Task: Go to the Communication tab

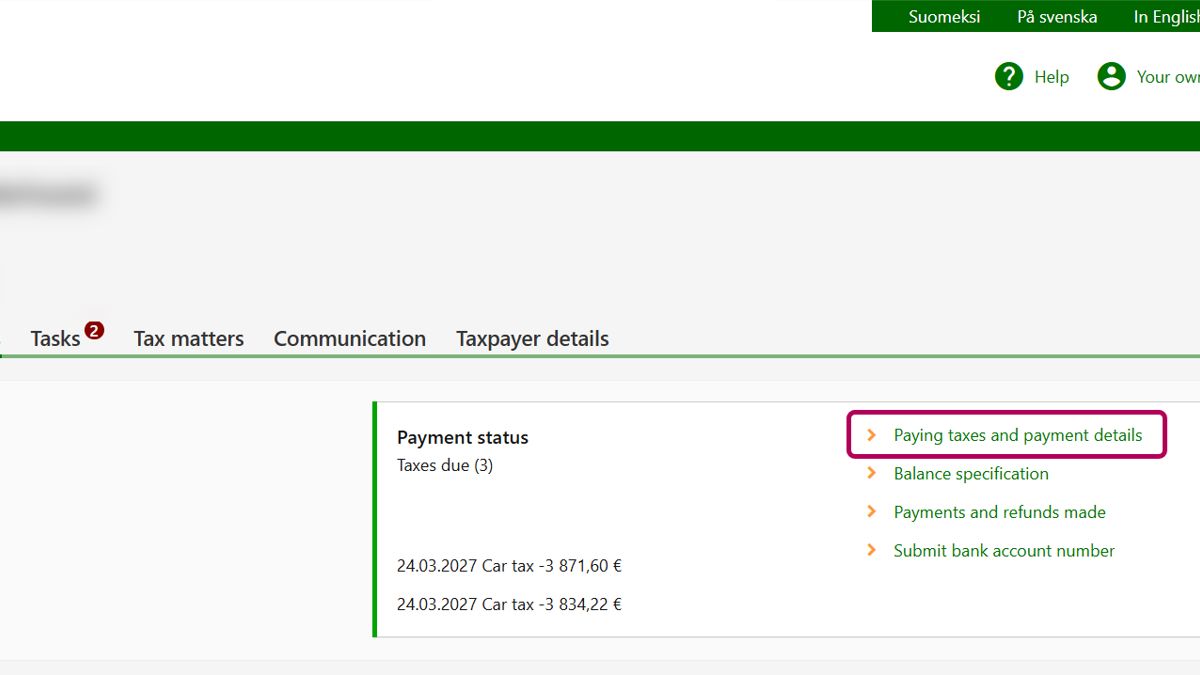Action: [x=349, y=339]
